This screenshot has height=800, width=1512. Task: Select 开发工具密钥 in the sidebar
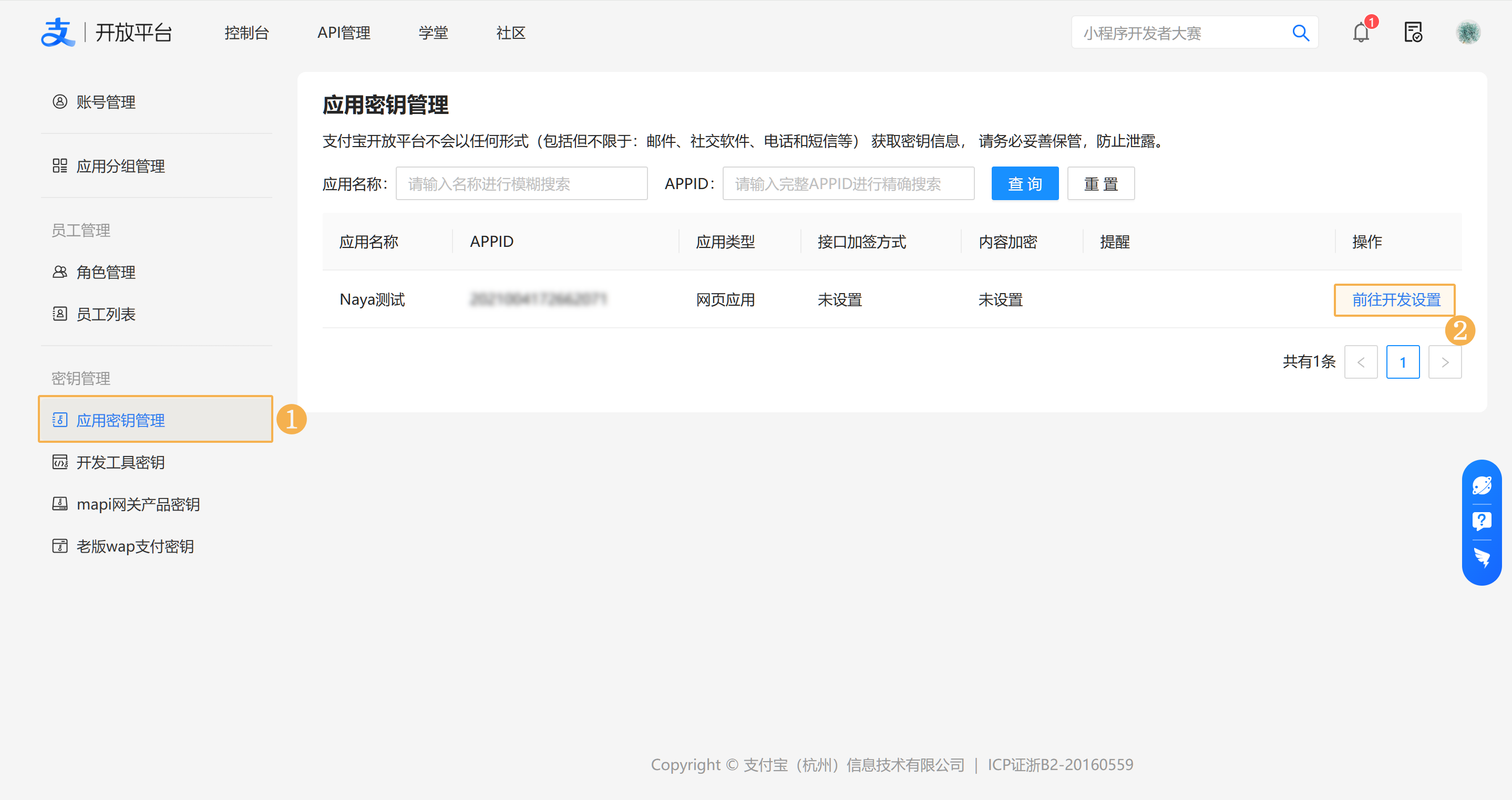tap(120, 463)
